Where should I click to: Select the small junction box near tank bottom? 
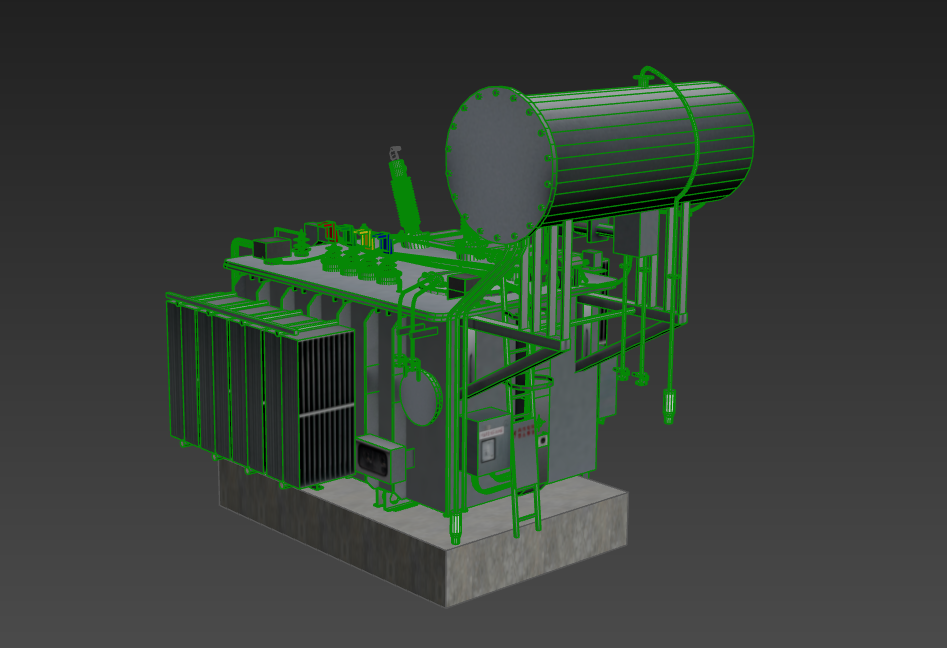click(x=382, y=459)
